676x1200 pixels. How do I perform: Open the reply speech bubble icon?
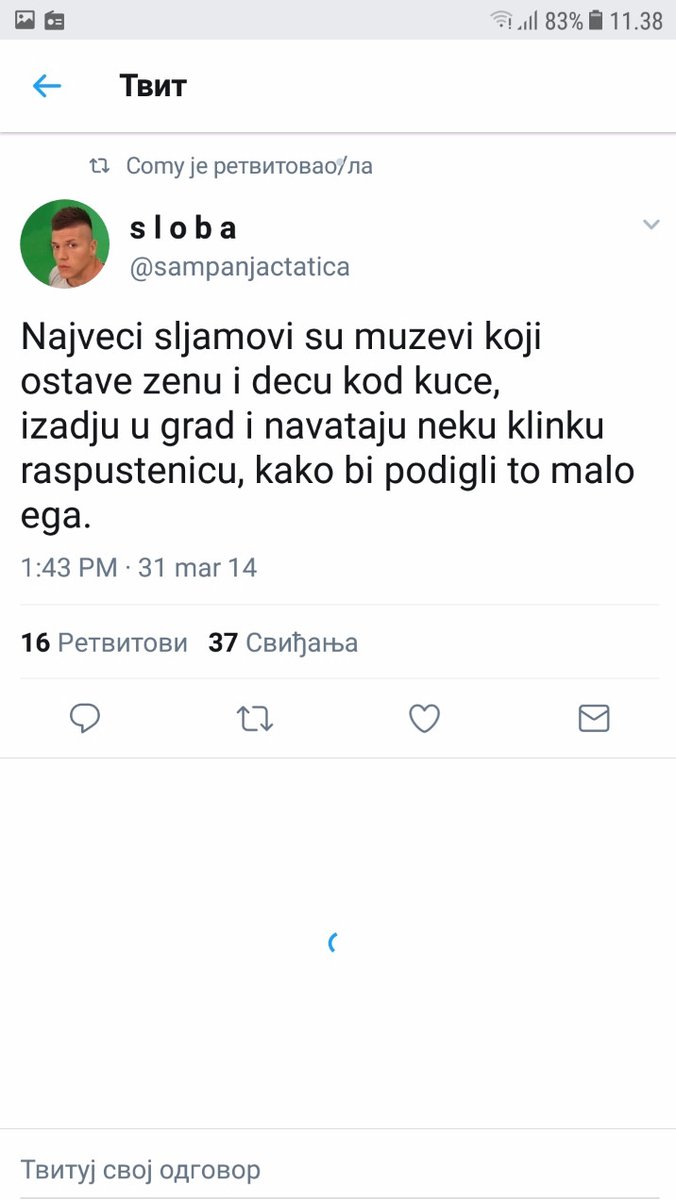point(85,718)
